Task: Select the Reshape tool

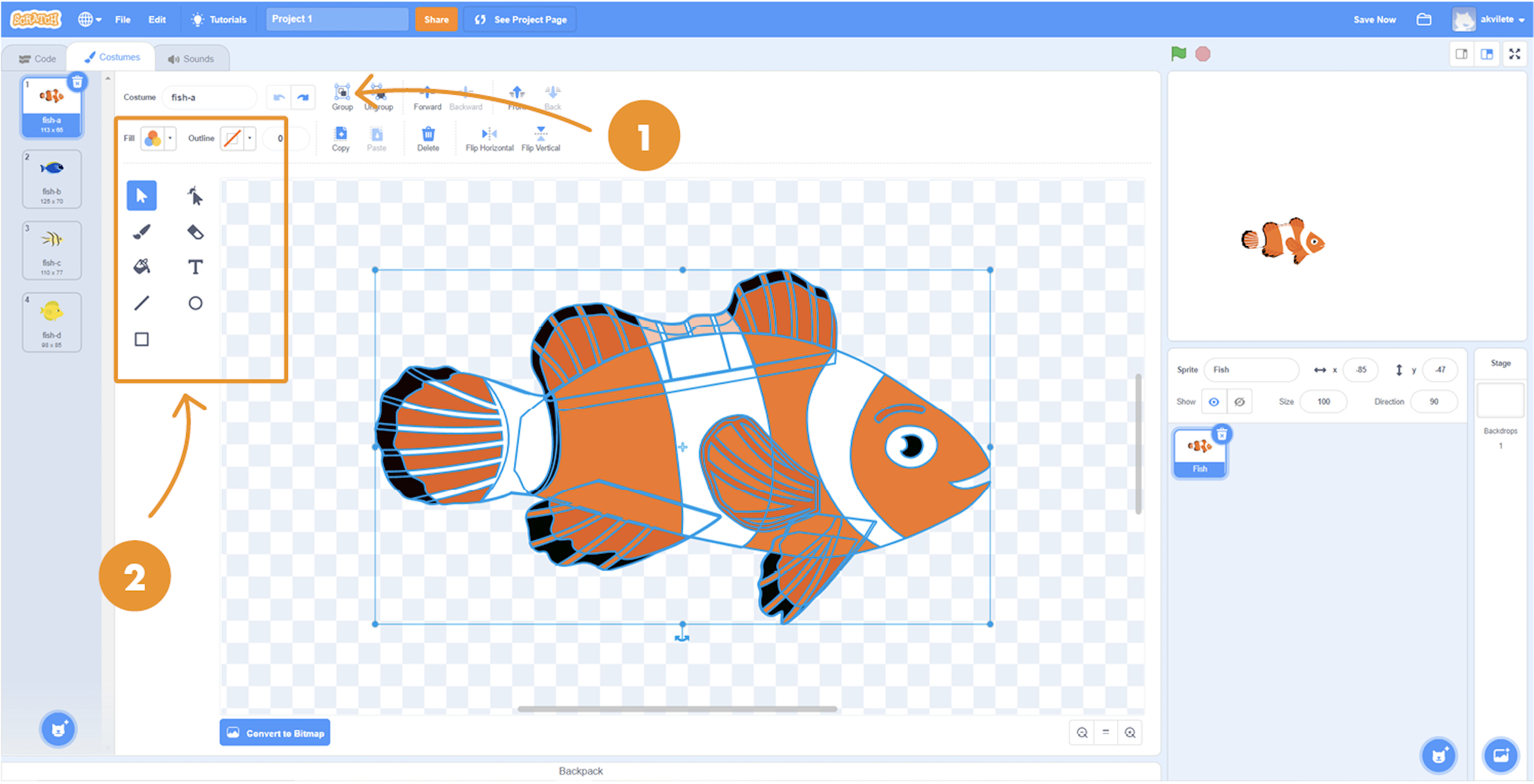Action: (x=195, y=196)
